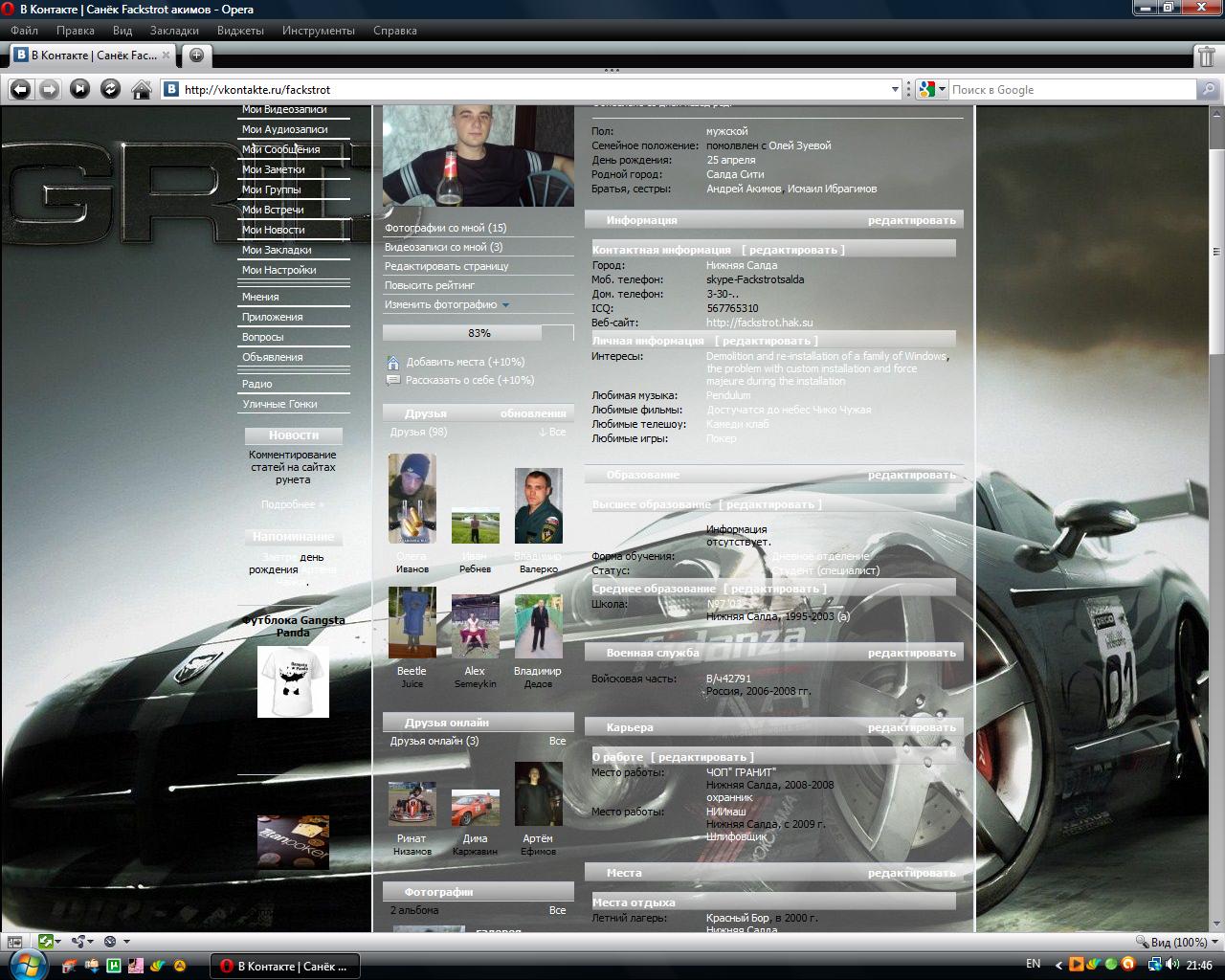Toggle the Opera side panel button
This screenshot has width=1225, height=980.
[x=13, y=942]
